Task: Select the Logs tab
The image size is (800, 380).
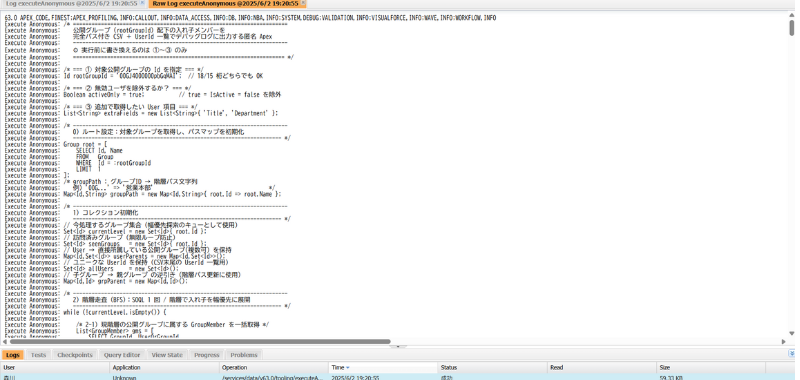Action: [x=13, y=355]
